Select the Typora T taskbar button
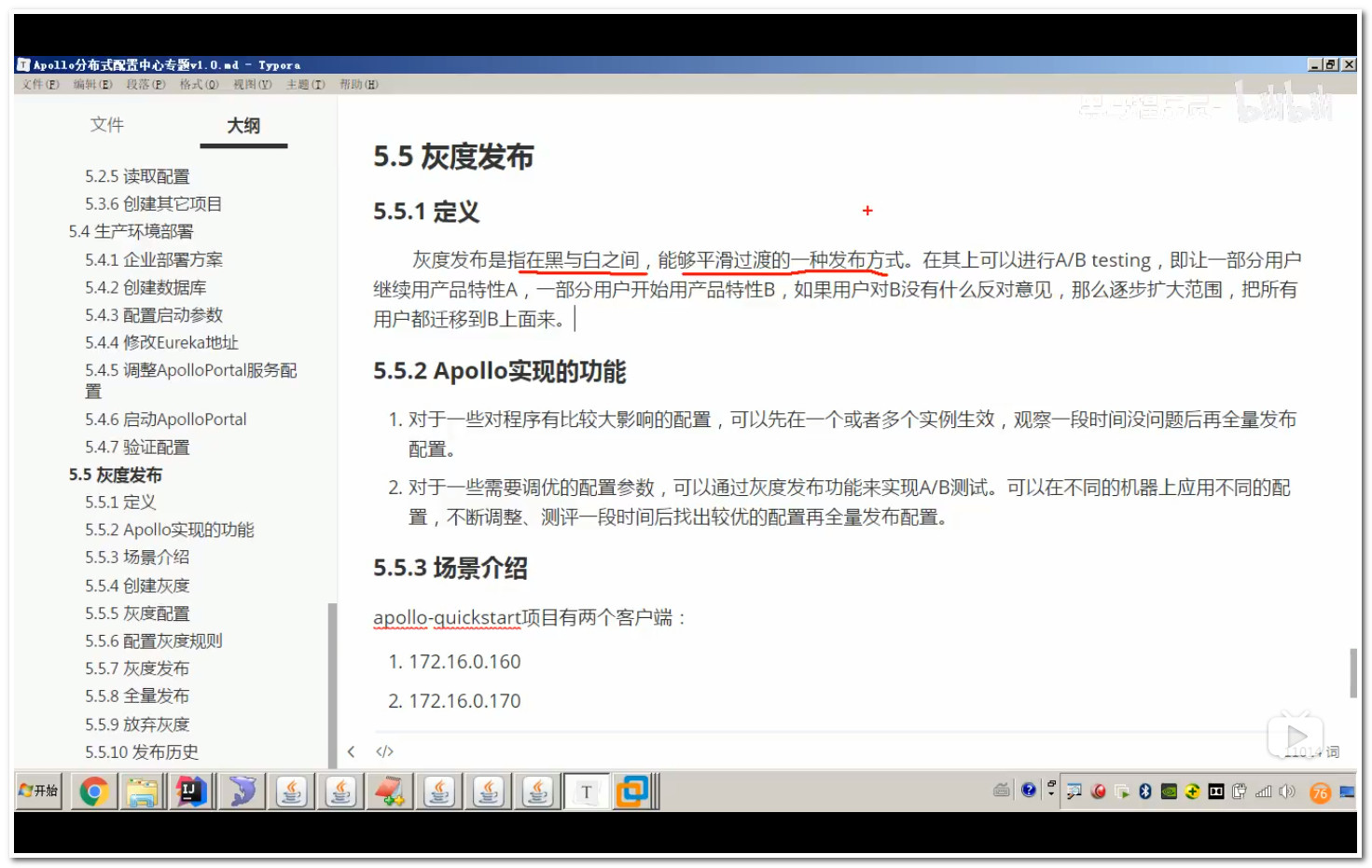1372x868 pixels. [x=587, y=792]
